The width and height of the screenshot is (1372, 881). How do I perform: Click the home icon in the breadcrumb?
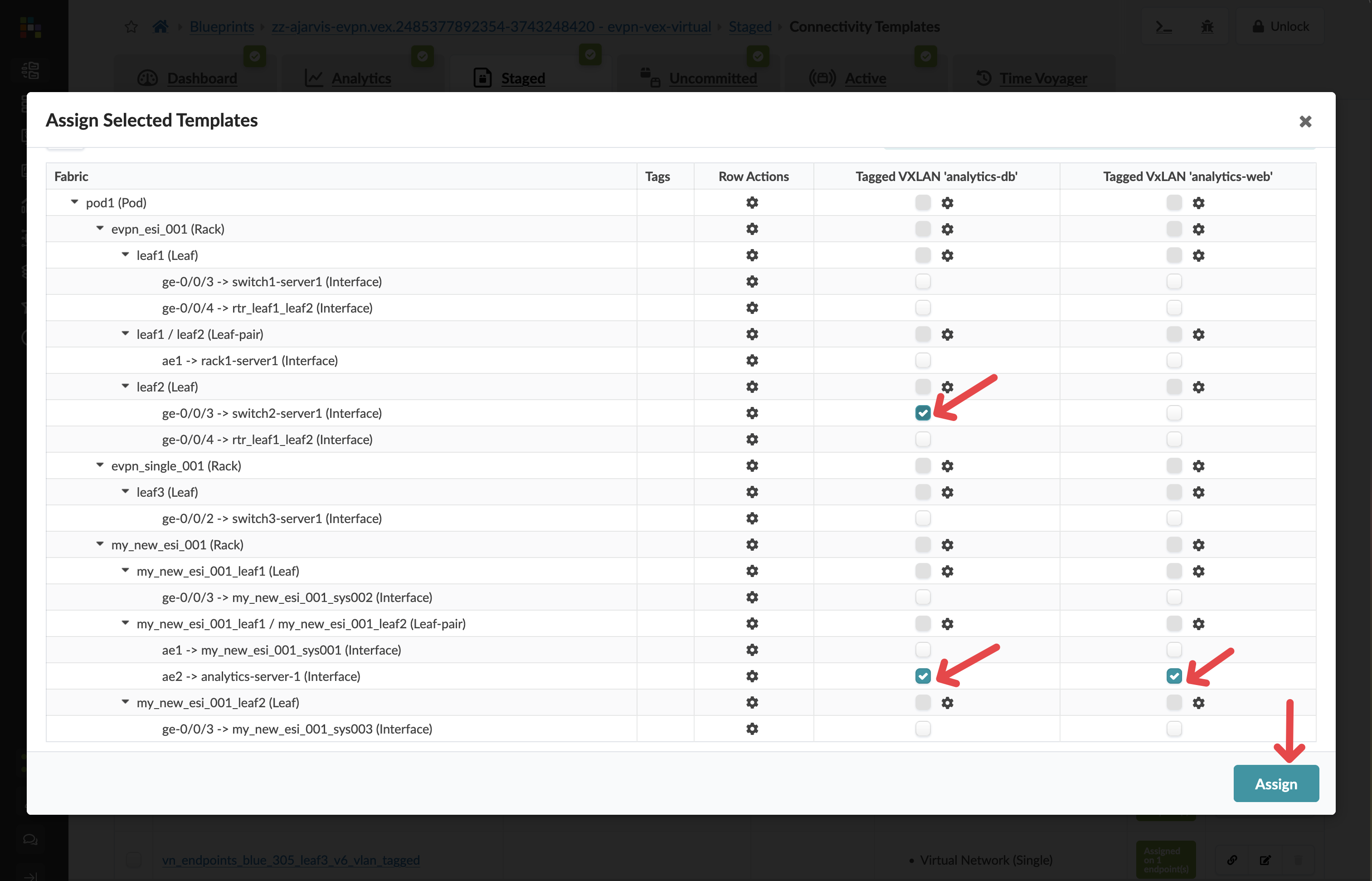161,26
